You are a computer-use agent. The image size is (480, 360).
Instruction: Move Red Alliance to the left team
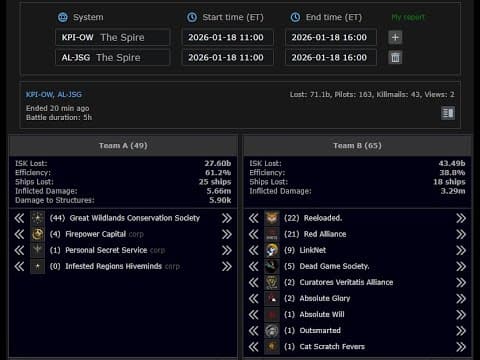click(254, 234)
